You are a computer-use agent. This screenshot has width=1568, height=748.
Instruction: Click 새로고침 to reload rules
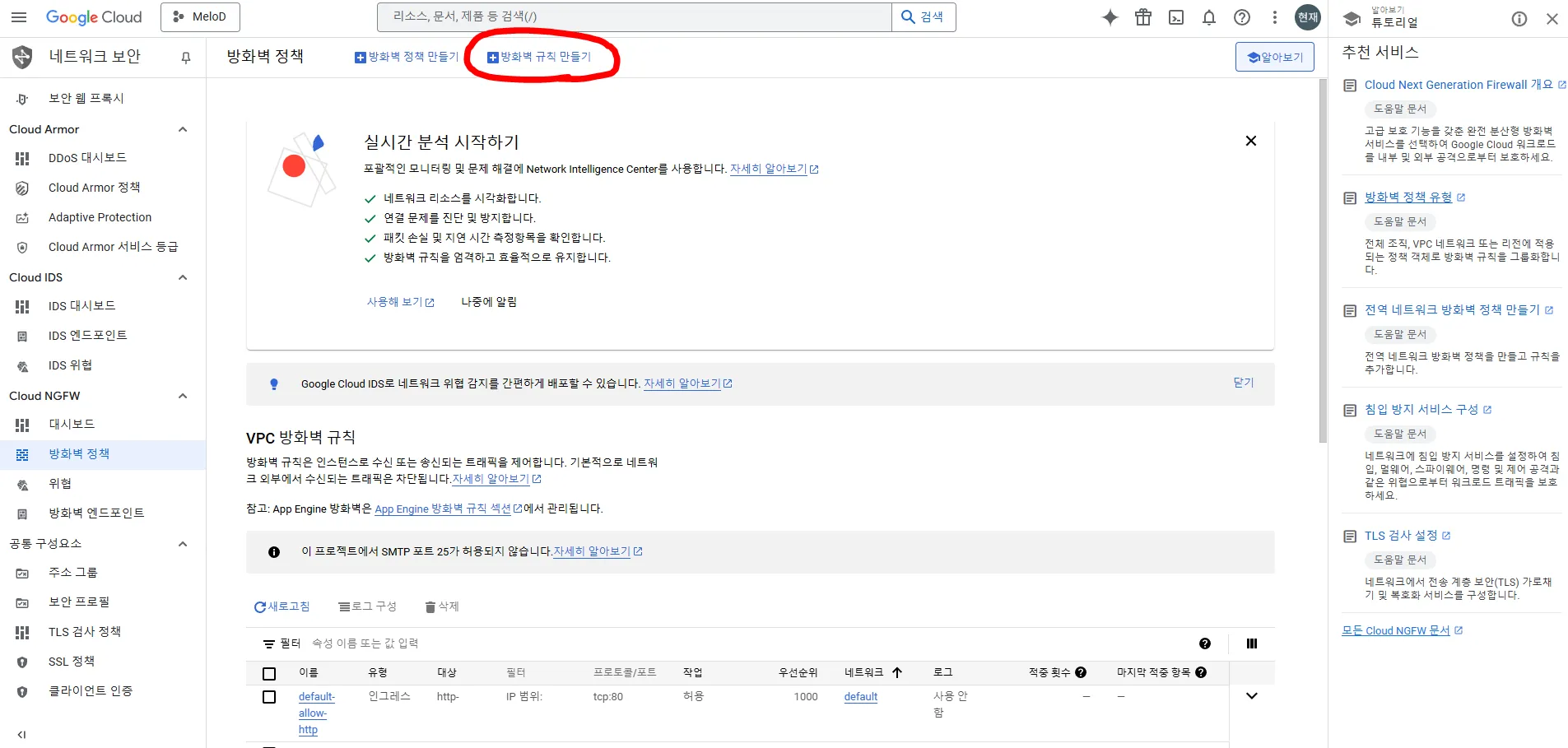pyautogui.click(x=281, y=606)
